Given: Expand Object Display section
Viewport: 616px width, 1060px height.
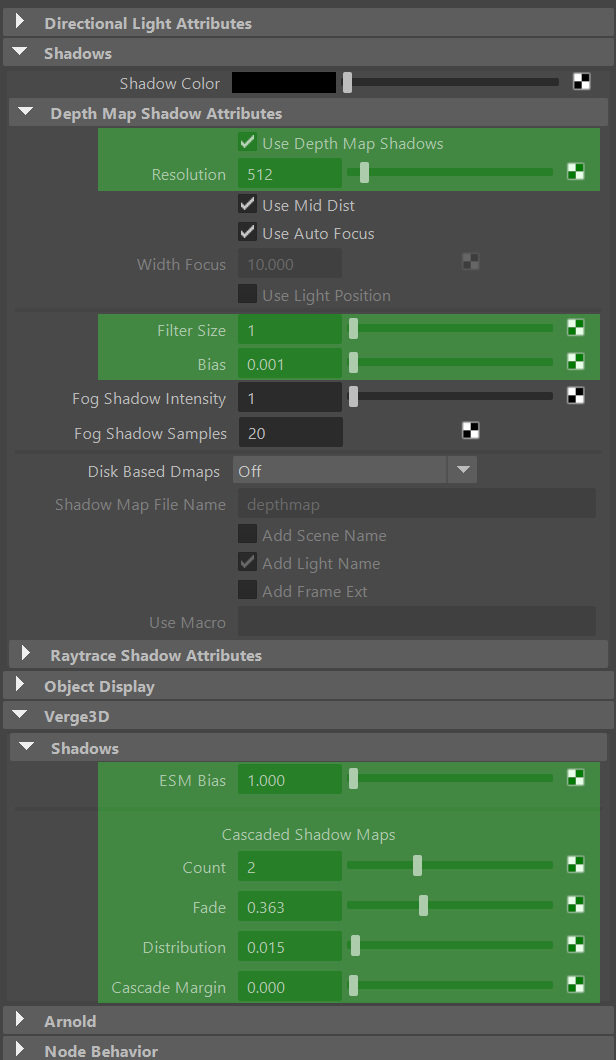Looking at the screenshot, I should pyautogui.click(x=20, y=685).
